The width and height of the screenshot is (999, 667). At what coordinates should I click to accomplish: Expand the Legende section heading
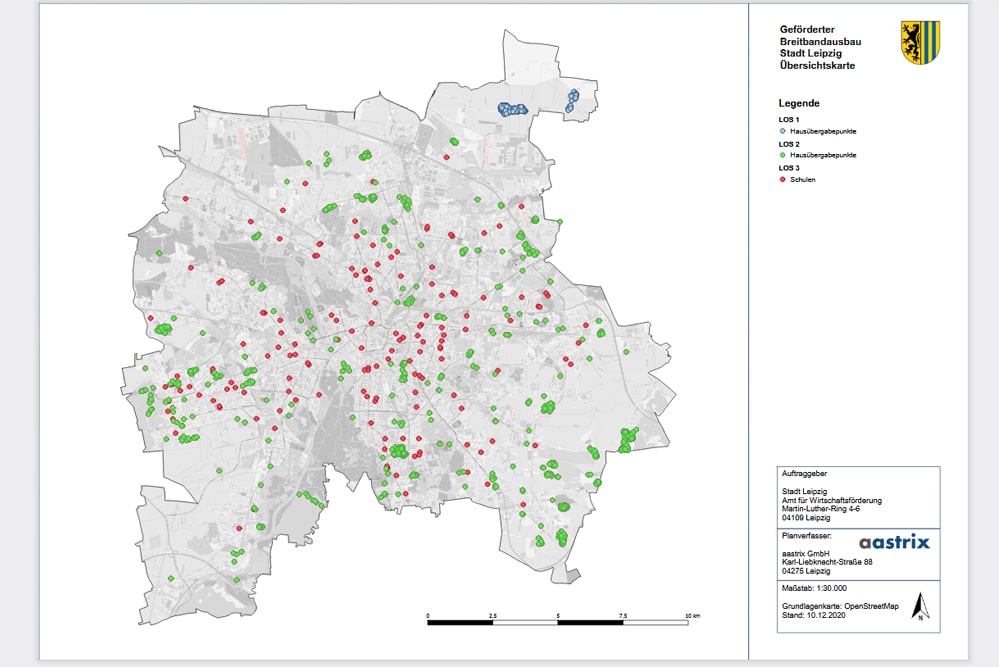point(798,102)
